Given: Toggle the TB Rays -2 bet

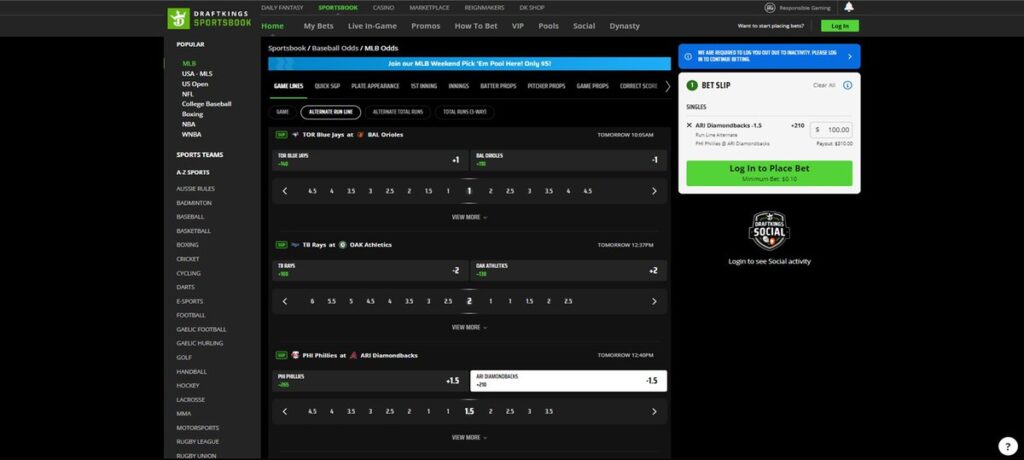Looking at the screenshot, I should coord(370,271).
